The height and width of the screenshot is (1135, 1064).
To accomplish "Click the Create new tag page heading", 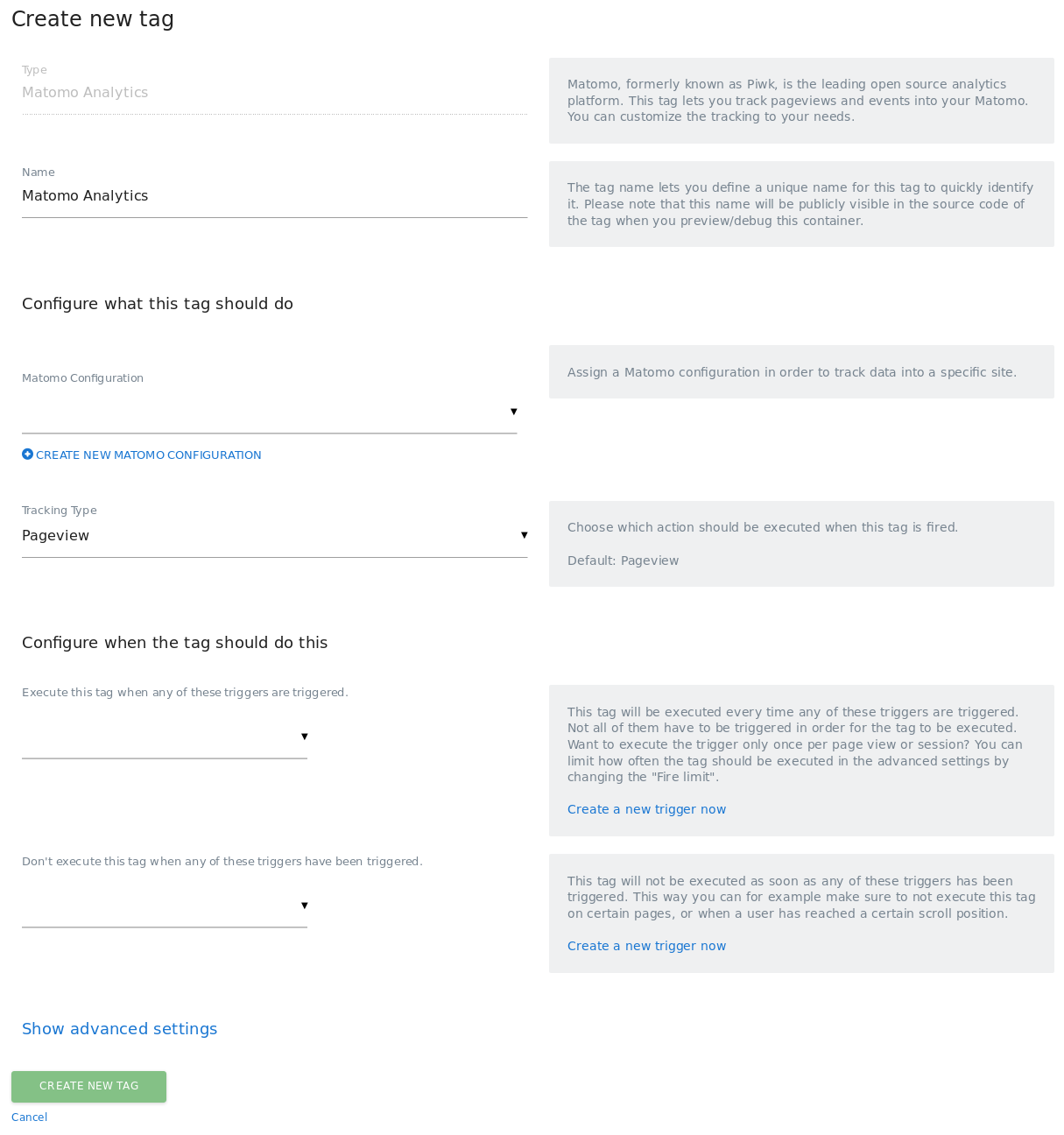I will pyautogui.click(x=92, y=18).
